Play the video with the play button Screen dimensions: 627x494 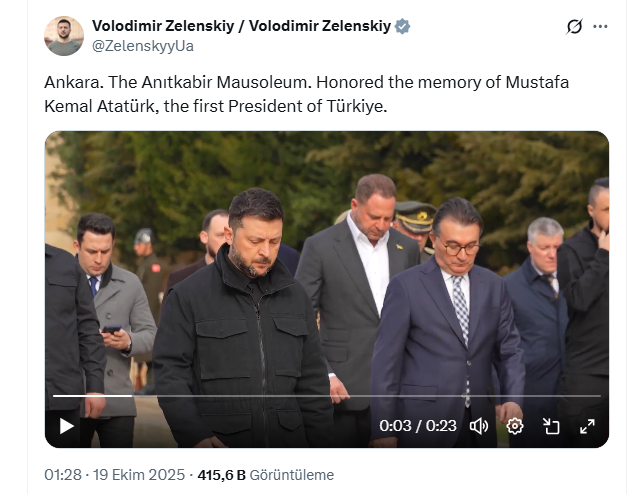coord(66,426)
